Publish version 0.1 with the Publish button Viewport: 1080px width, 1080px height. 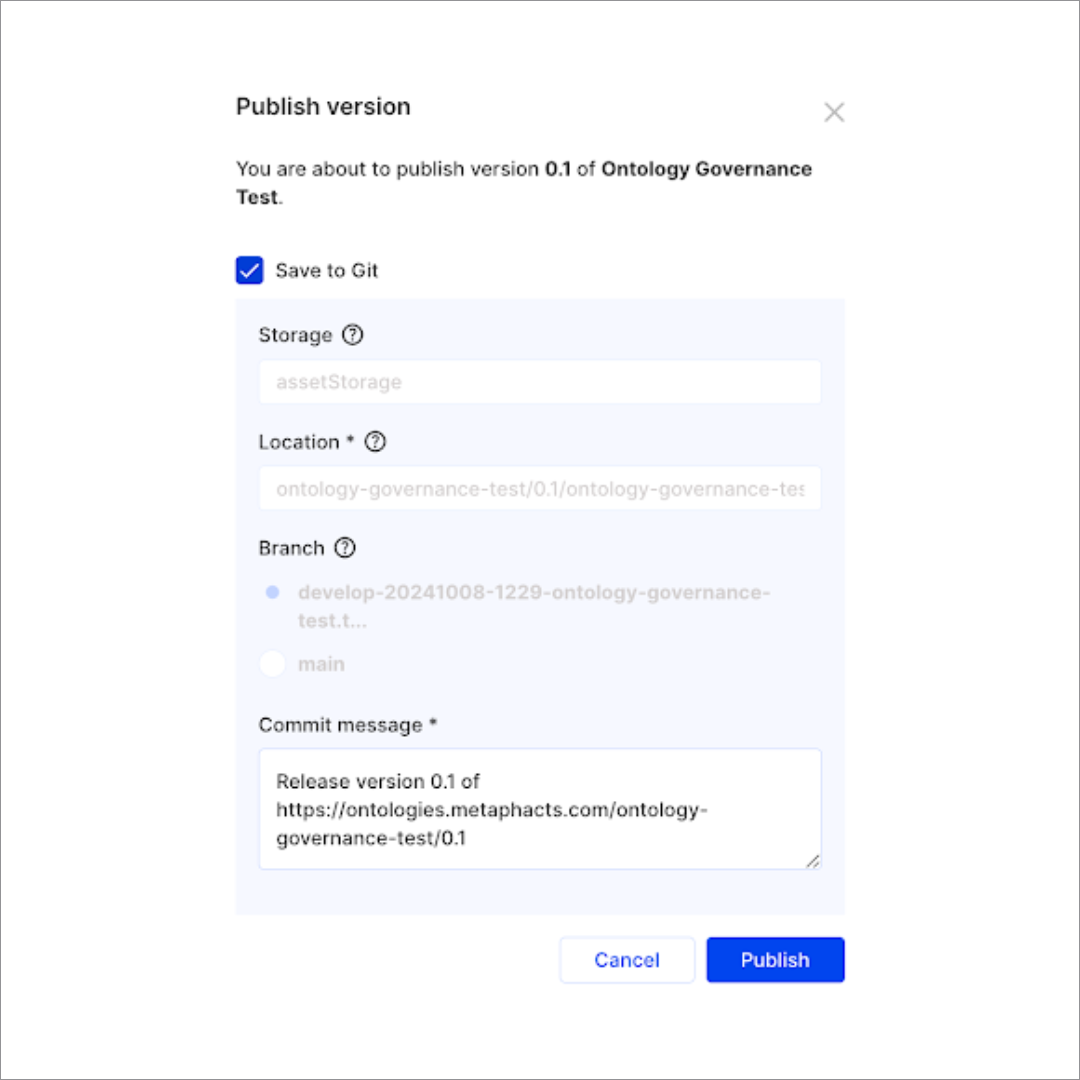(775, 960)
